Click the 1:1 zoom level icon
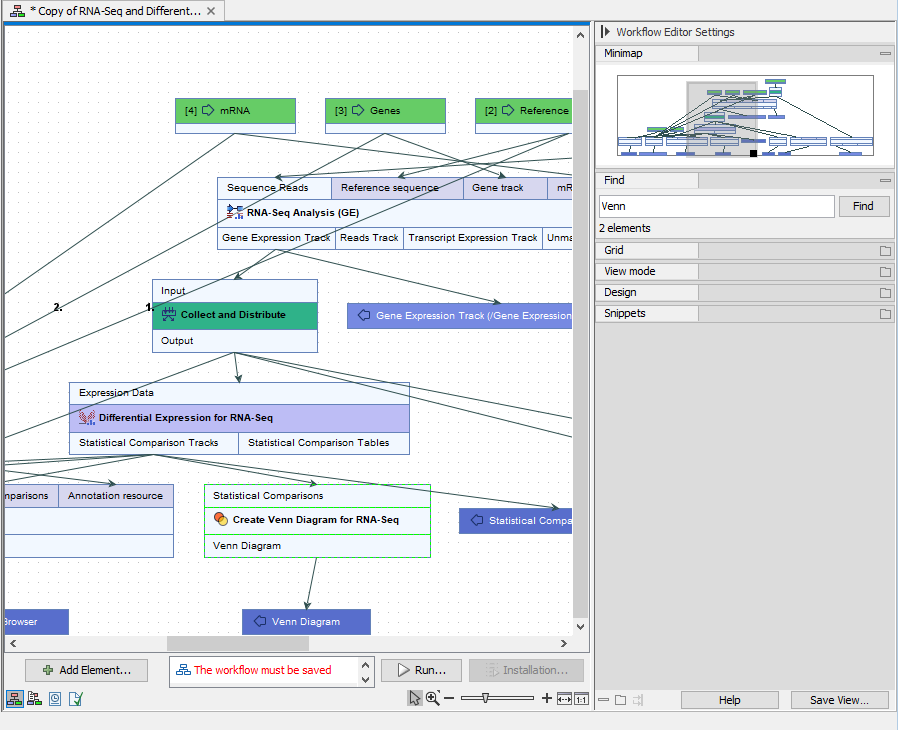898x730 pixels. coord(582,697)
